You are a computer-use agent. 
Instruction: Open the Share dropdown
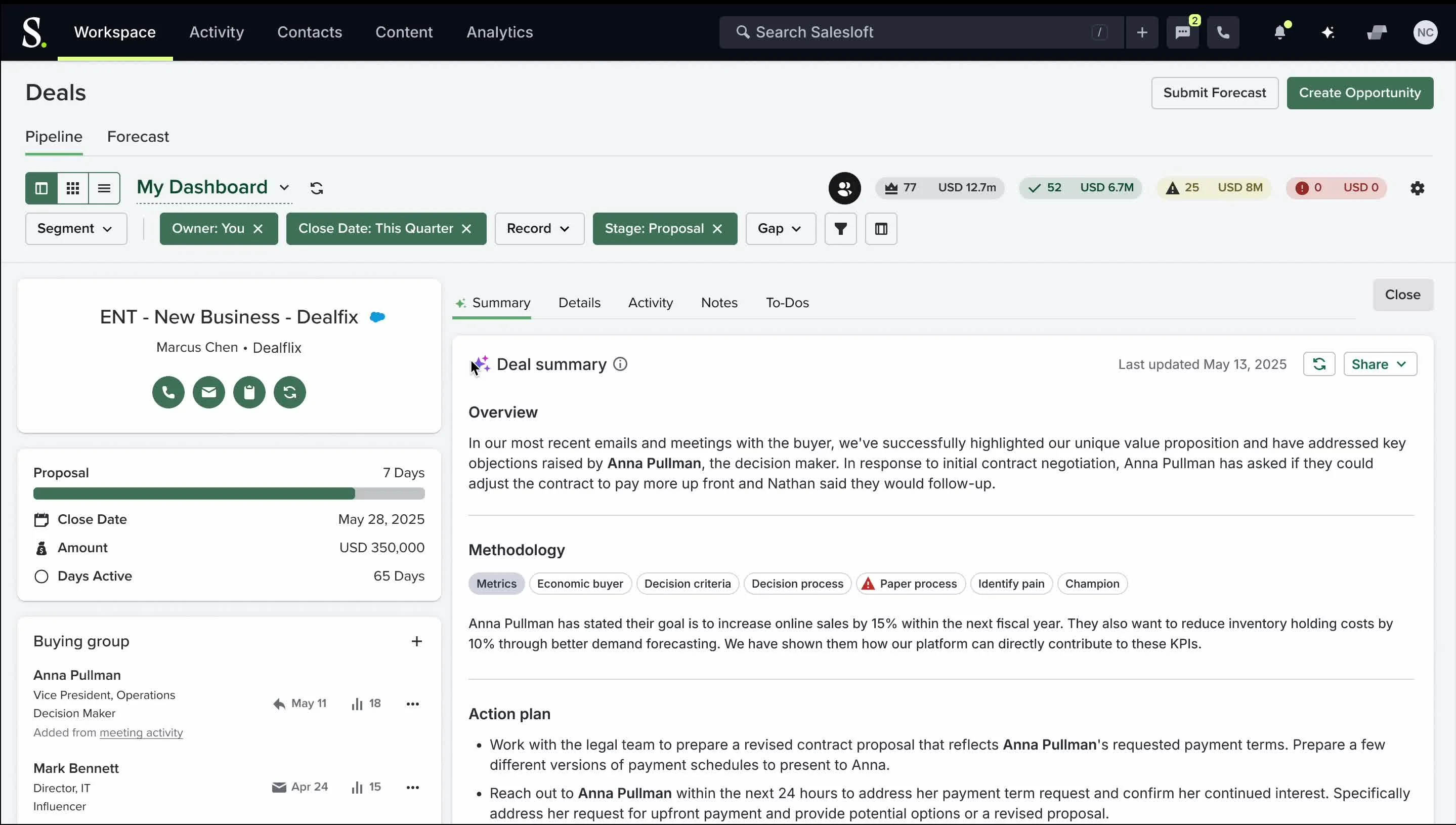1380,364
